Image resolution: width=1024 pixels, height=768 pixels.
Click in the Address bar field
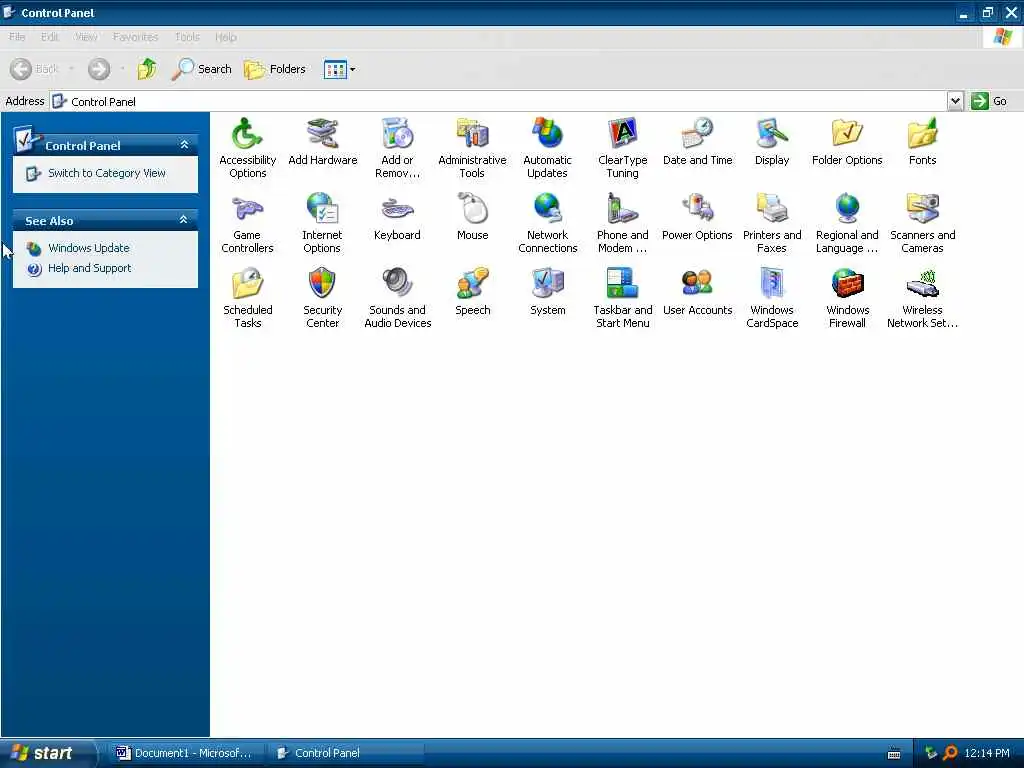499,101
